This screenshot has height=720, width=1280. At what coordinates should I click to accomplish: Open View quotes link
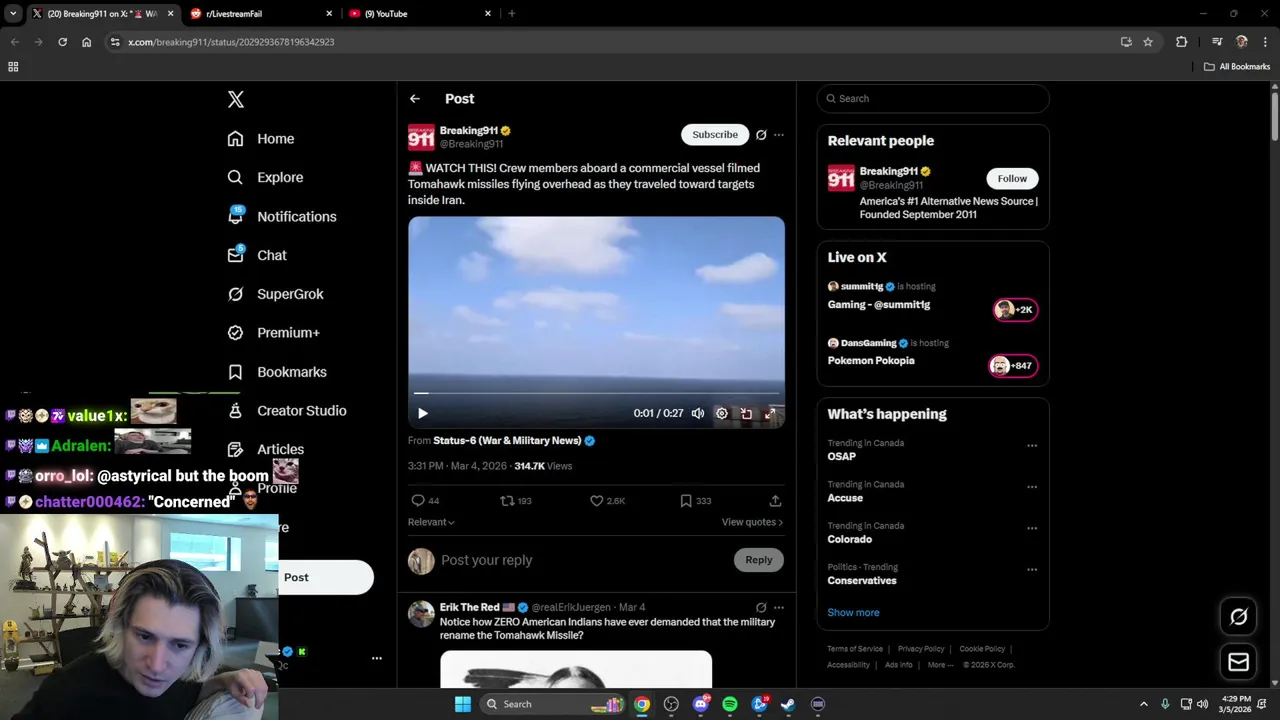click(x=752, y=522)
